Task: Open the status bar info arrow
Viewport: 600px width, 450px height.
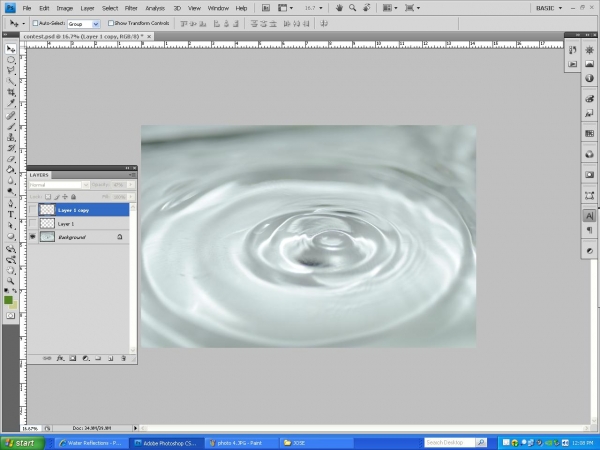Action: (135, 428)
